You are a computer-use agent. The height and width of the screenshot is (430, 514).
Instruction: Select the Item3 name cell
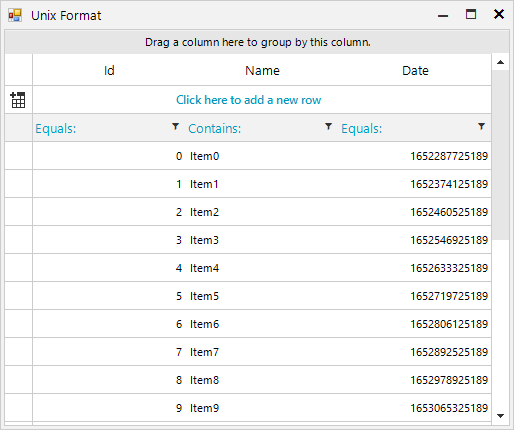point(262,240)
